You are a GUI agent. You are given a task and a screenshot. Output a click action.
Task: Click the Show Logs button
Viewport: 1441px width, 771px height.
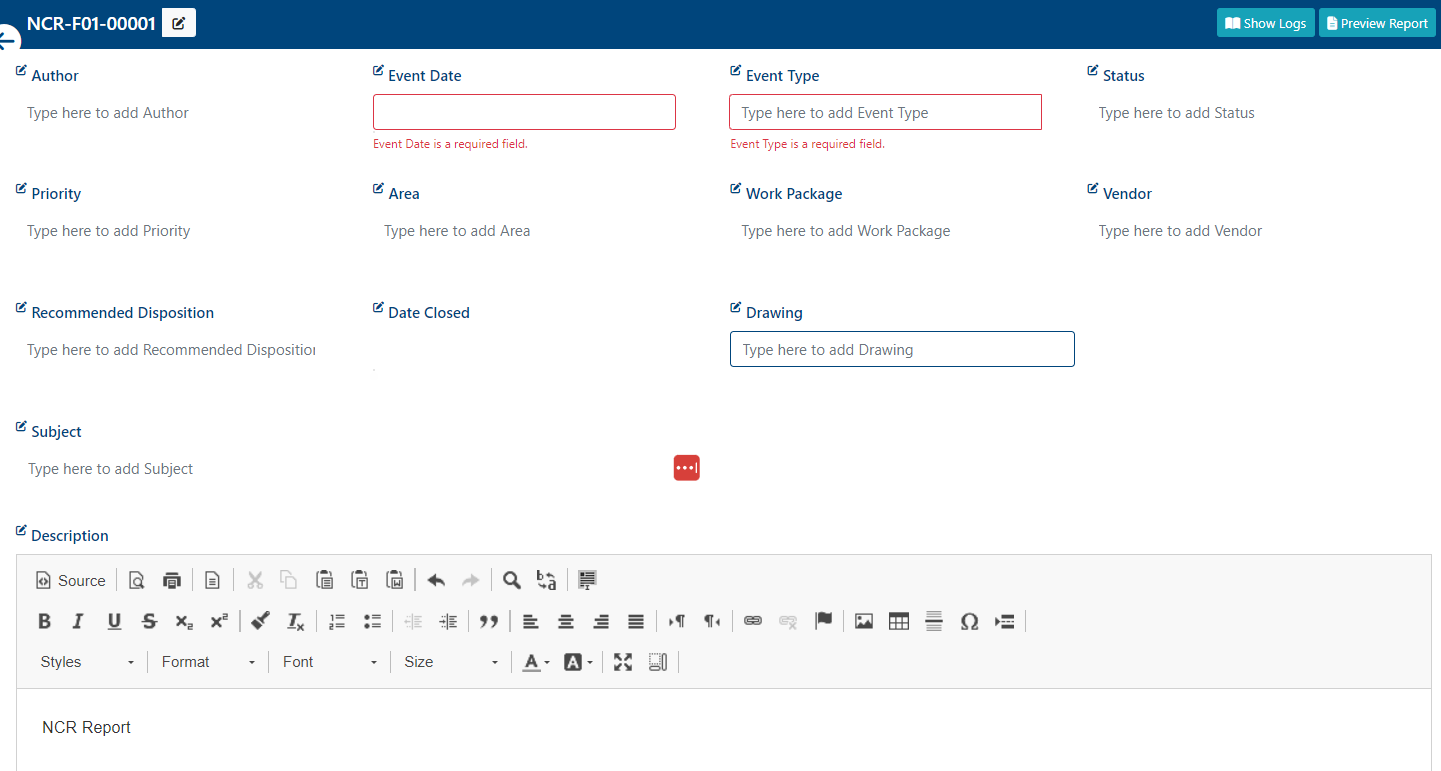point(1266,23)
